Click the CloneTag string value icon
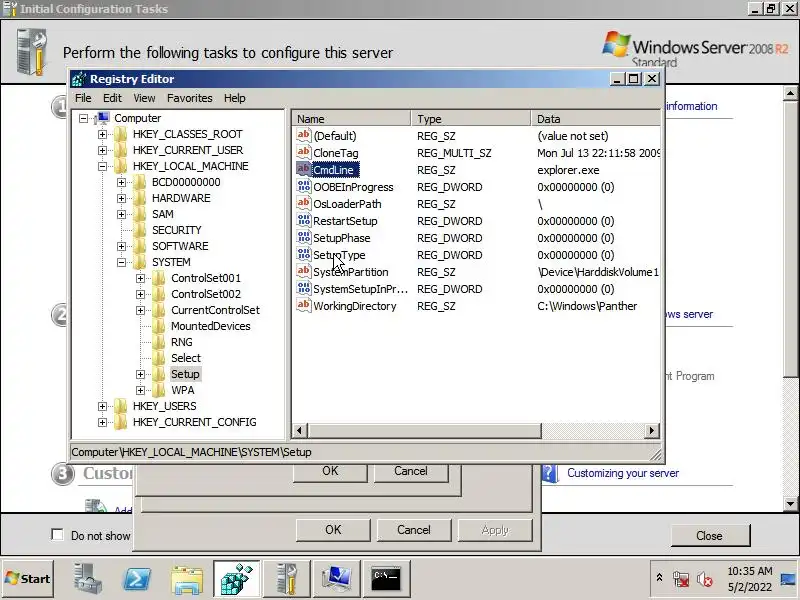The image size is (800, 600). point(304,152)
